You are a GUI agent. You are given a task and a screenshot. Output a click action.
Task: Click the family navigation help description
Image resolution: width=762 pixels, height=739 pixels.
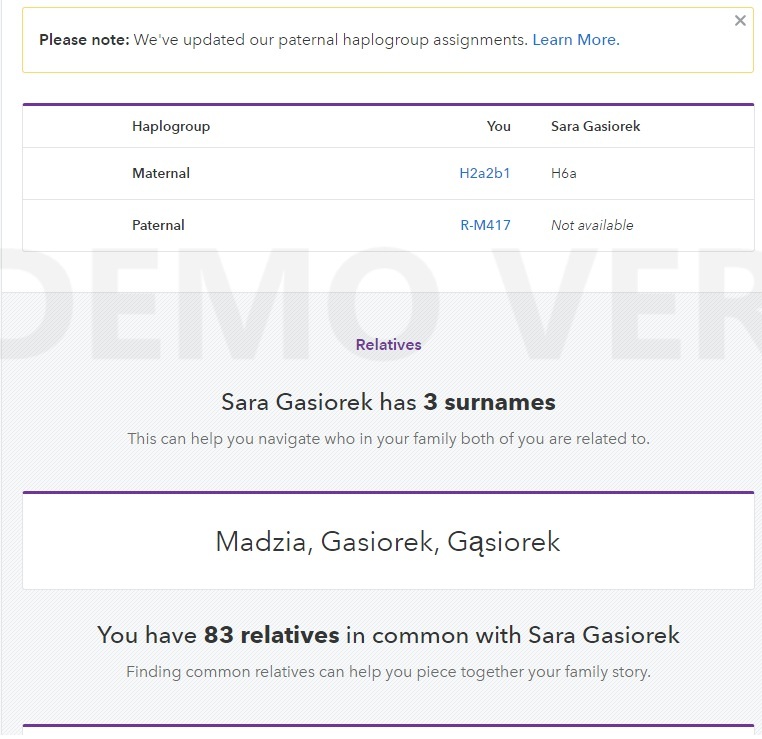(388, 439)
